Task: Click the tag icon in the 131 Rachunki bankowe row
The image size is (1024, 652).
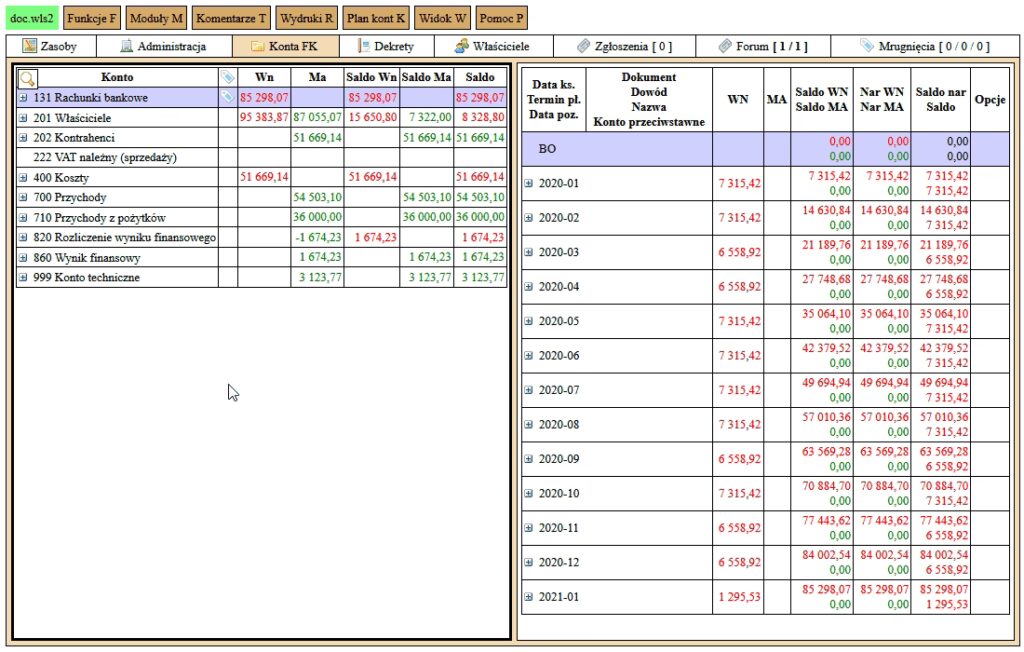Action: (227, 98)
